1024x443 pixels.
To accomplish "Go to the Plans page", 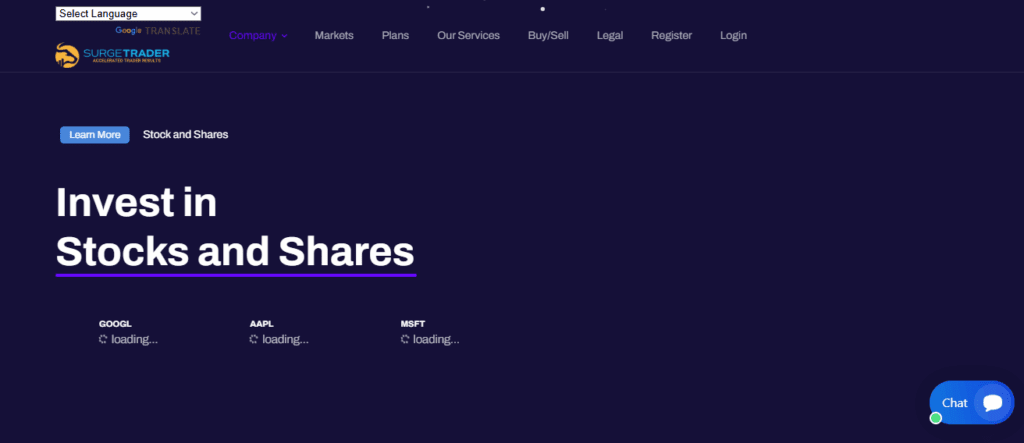I will [395, 35].
